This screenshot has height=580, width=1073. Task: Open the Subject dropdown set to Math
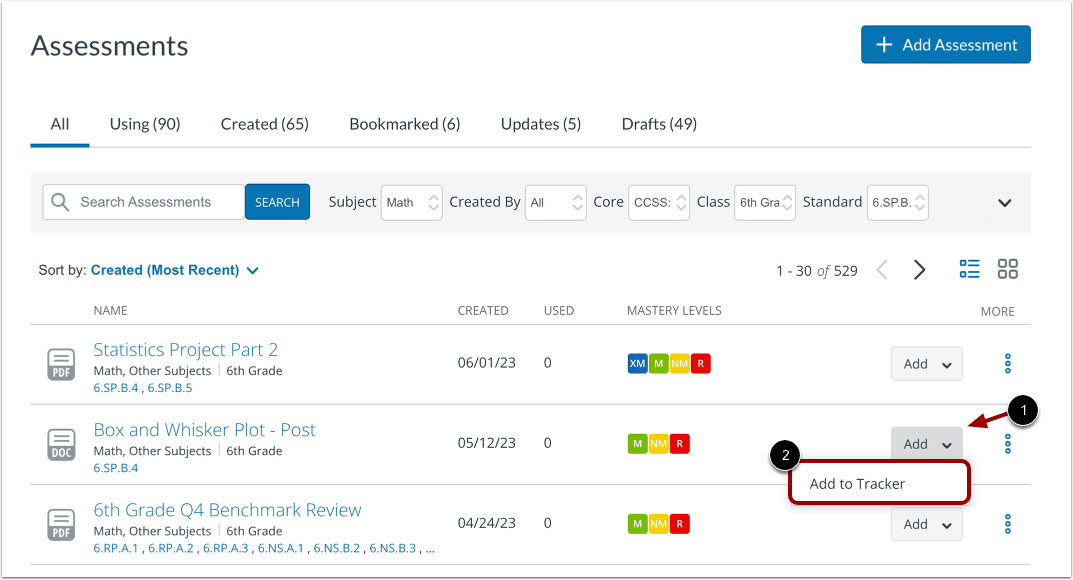point(411,202)
